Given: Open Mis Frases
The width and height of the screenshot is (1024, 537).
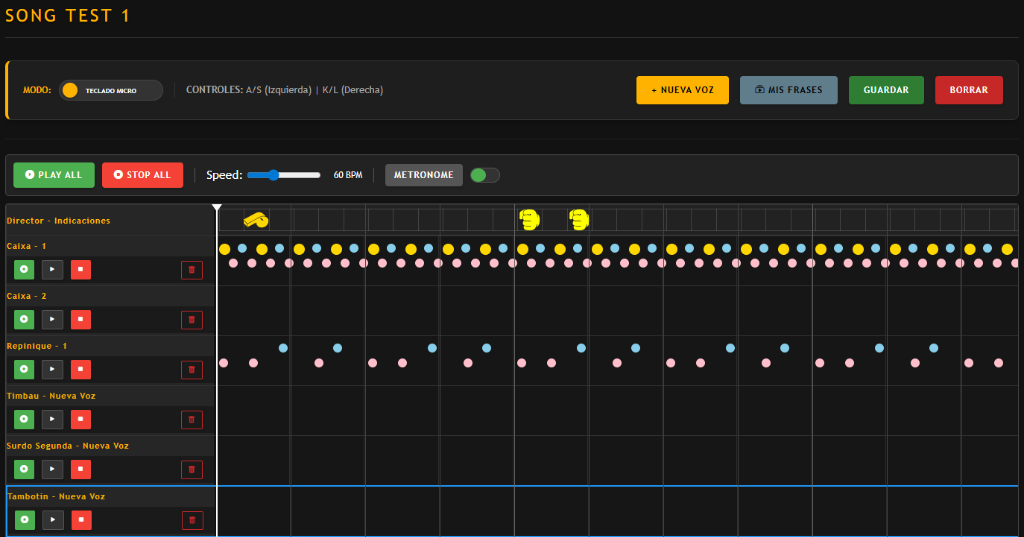Looking at the screenshot, I should tap(788, 90).
